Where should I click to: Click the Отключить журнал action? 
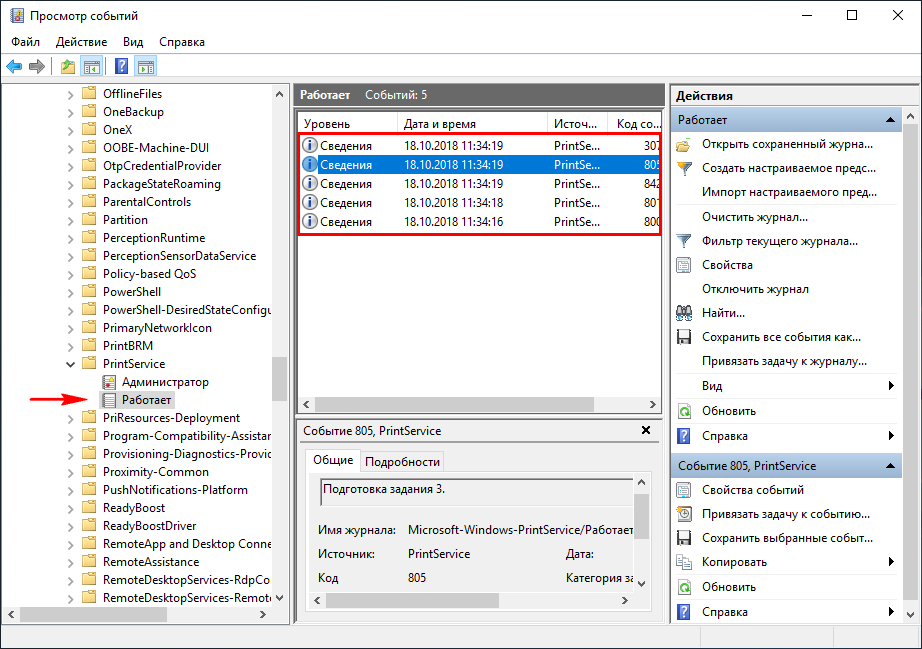(x=755, y=289)
